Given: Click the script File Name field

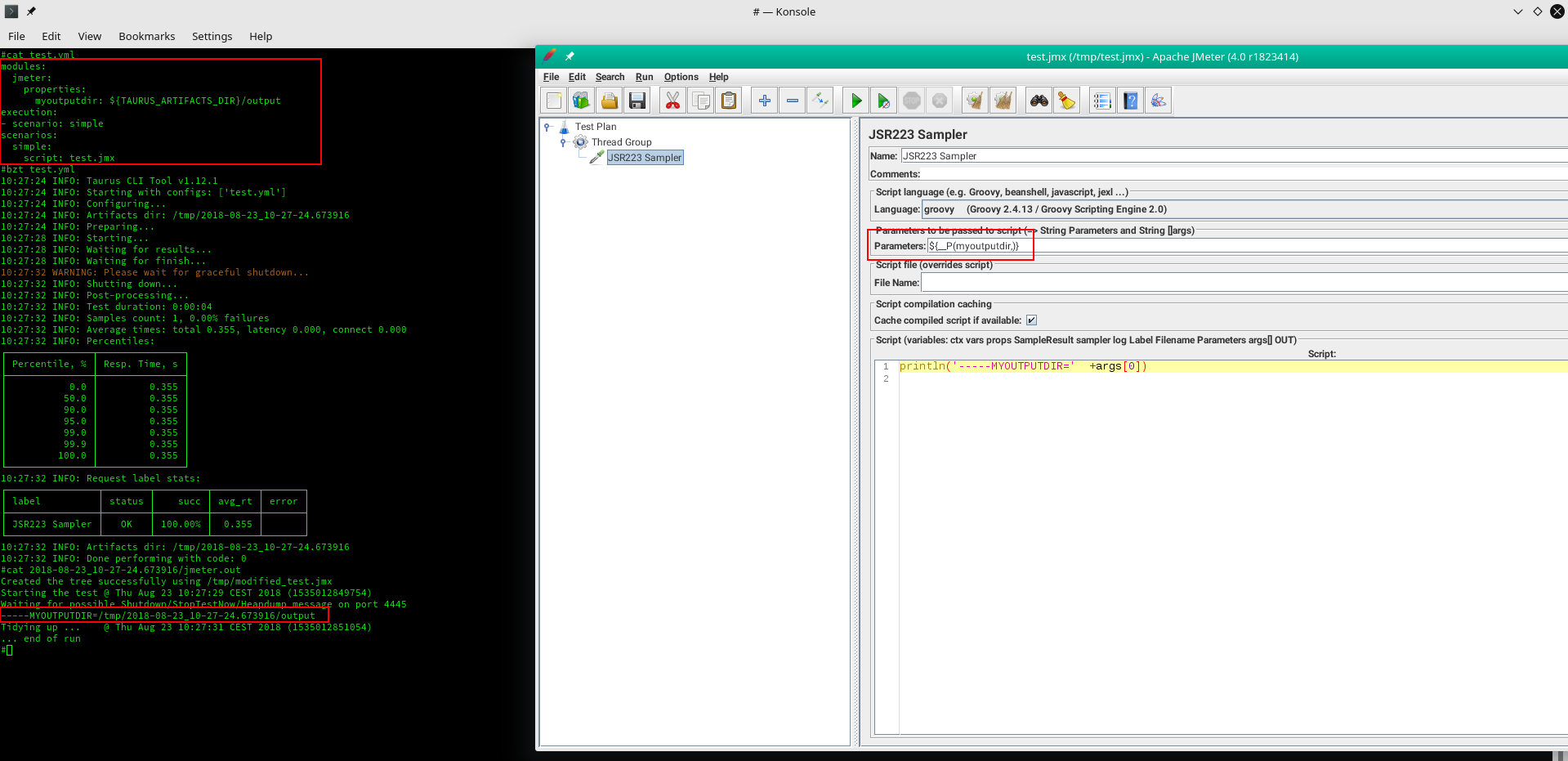Looking at the screenshot, I should [1244, 283].
